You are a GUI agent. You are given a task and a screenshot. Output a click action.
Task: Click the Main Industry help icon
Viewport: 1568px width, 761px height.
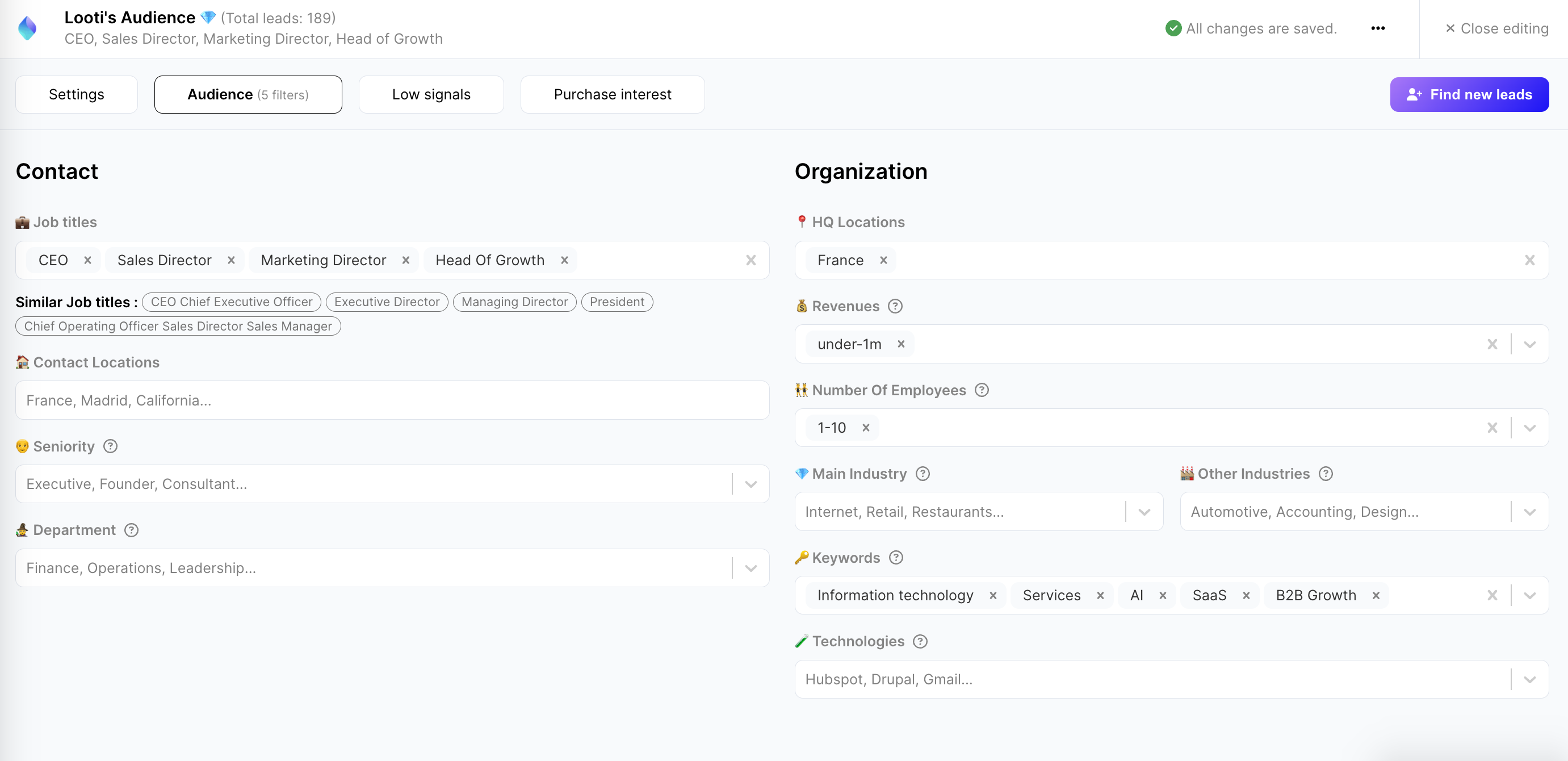[923, 474]
